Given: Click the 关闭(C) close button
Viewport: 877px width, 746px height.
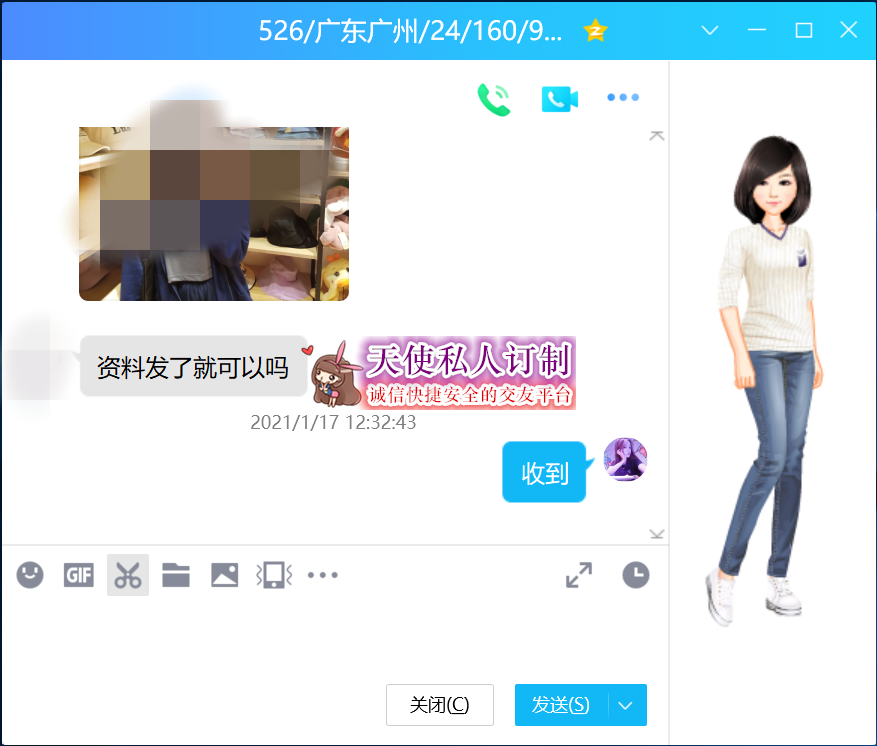Looking at the screenshot, I should tap(439, 705).
